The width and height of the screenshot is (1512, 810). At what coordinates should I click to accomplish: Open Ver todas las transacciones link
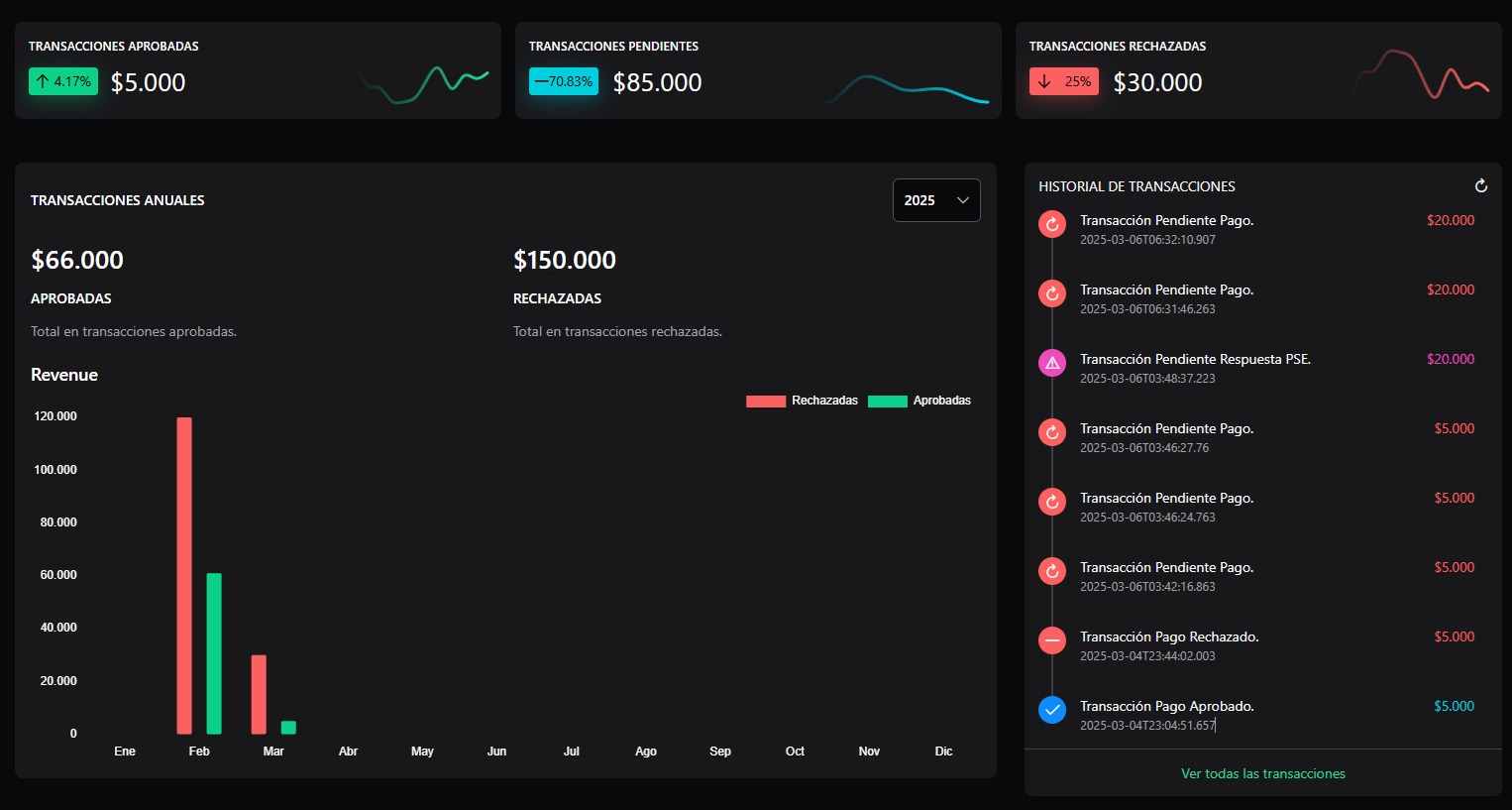[x=1262, y=773]
